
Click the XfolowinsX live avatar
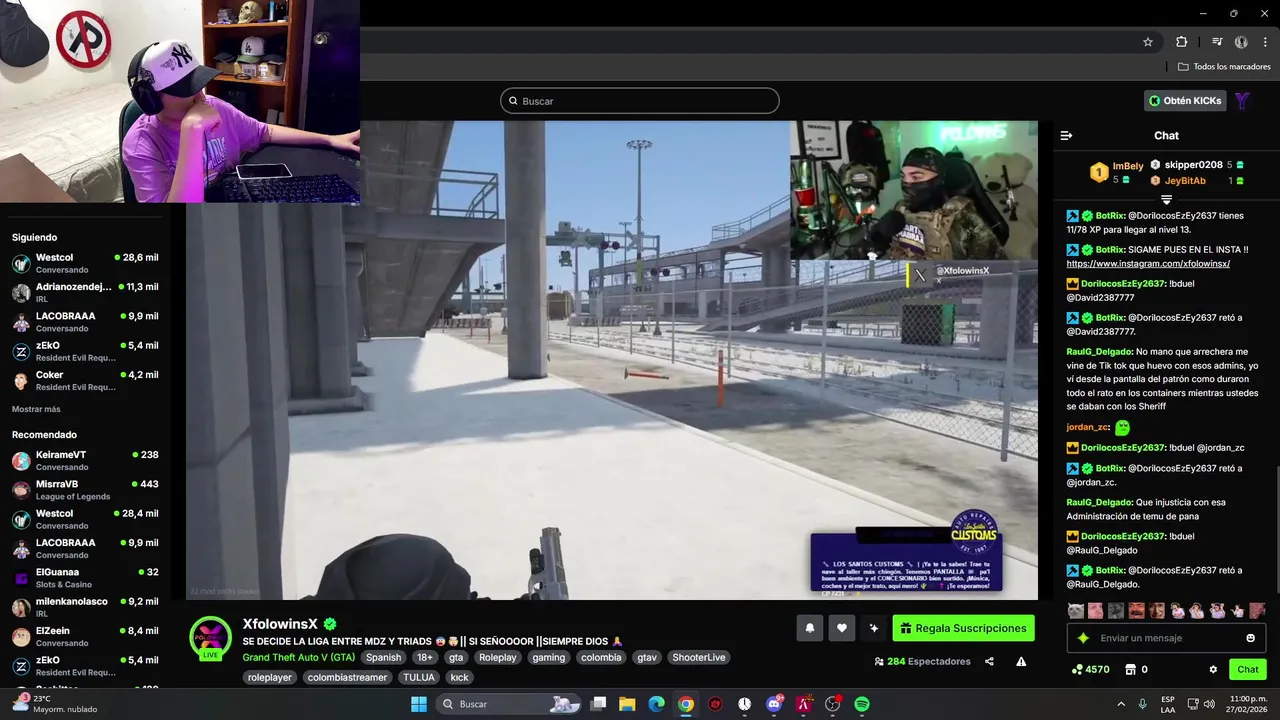coord(210,638)
